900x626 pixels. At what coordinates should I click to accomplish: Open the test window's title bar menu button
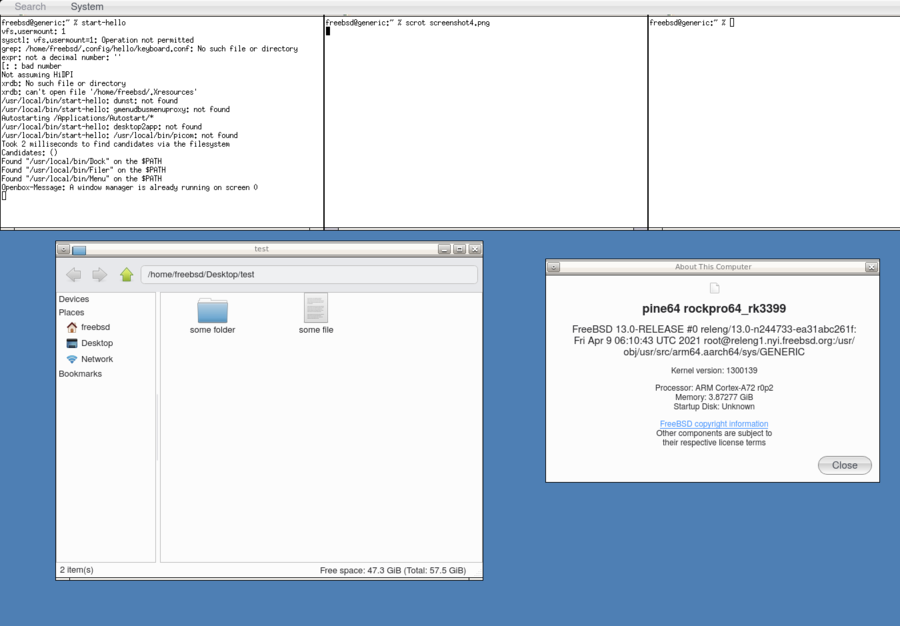[64, 249]
